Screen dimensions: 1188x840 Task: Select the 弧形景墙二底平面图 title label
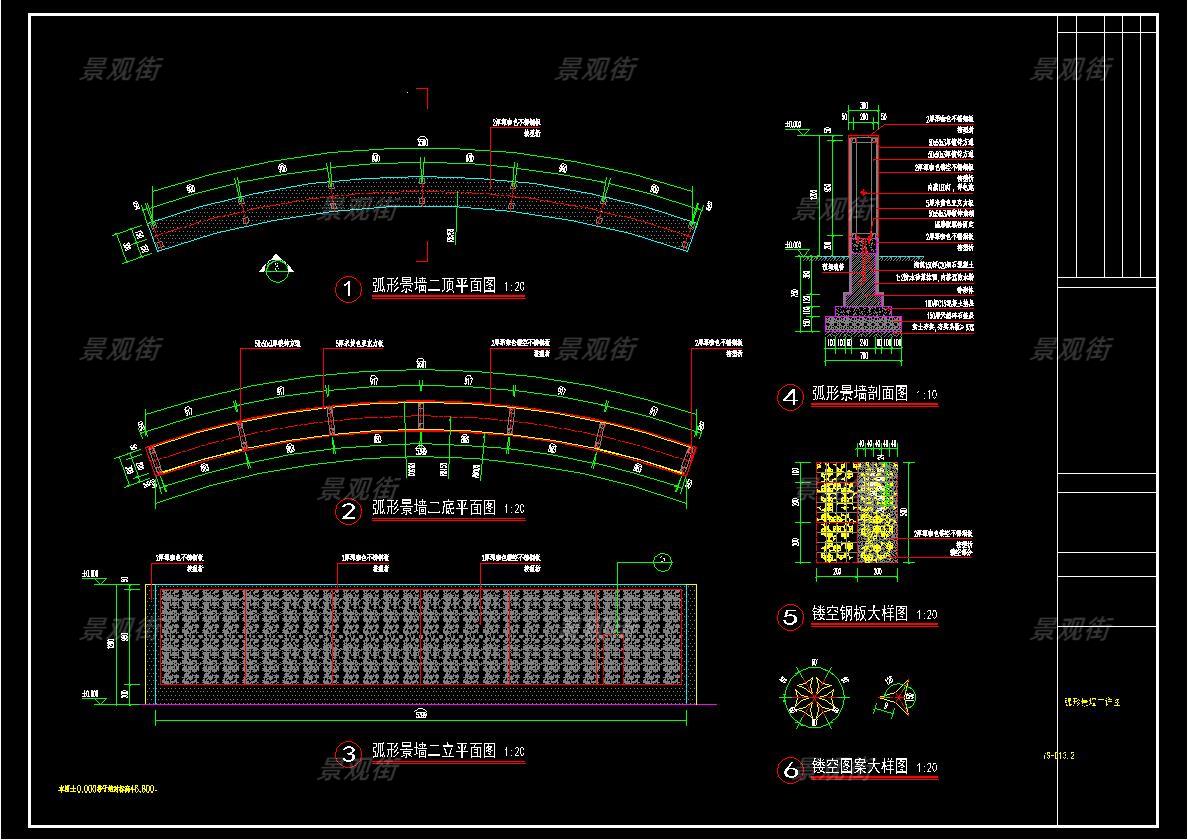coord(434,509)
